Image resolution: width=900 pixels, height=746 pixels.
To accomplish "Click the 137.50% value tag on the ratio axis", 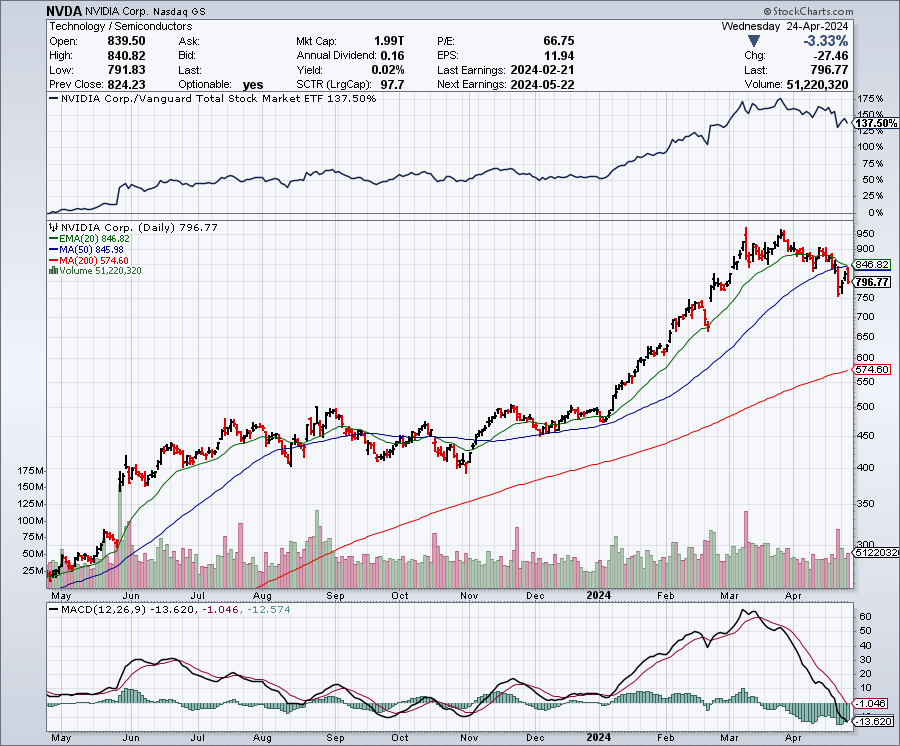I will (876, 123).
